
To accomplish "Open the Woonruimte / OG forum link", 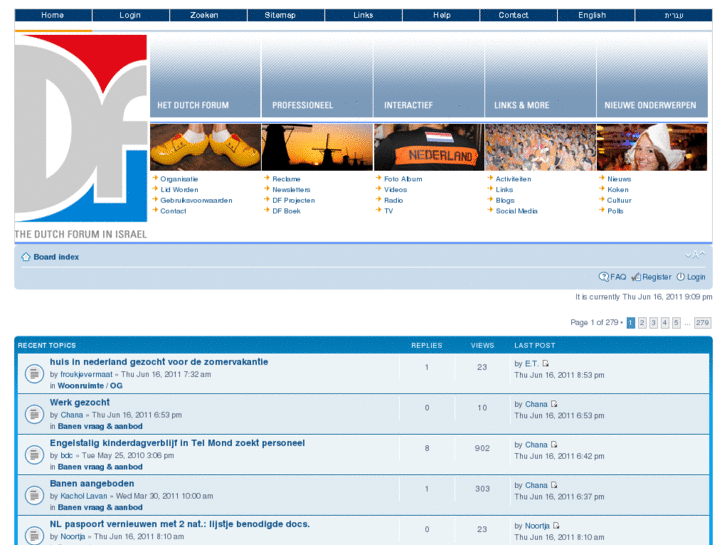I will [x=90, y=385].
